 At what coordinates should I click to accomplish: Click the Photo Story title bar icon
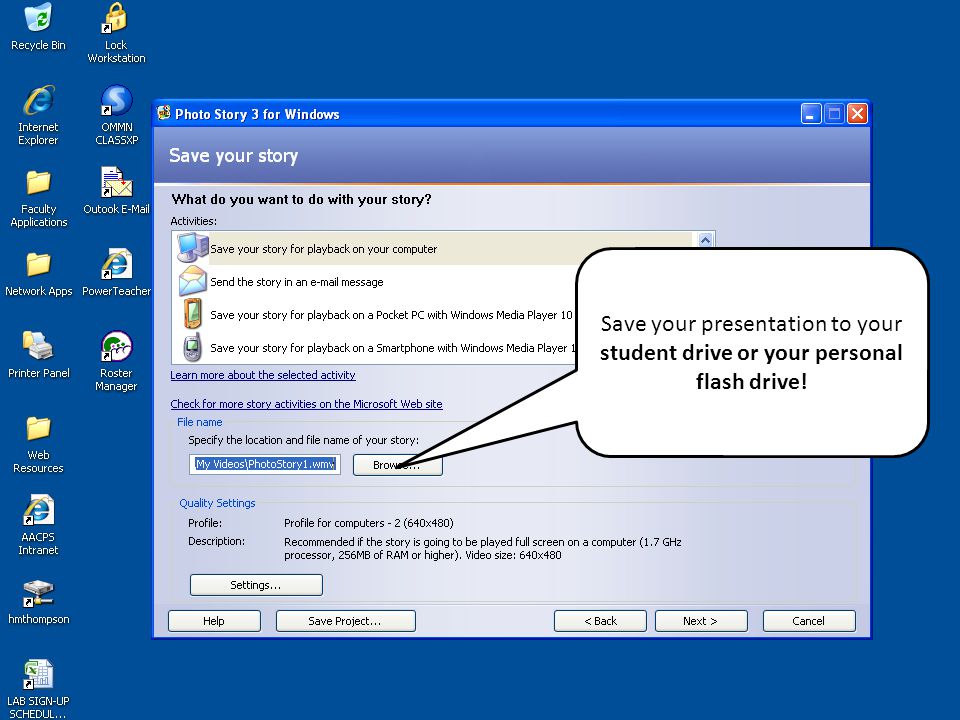point(163,113)
